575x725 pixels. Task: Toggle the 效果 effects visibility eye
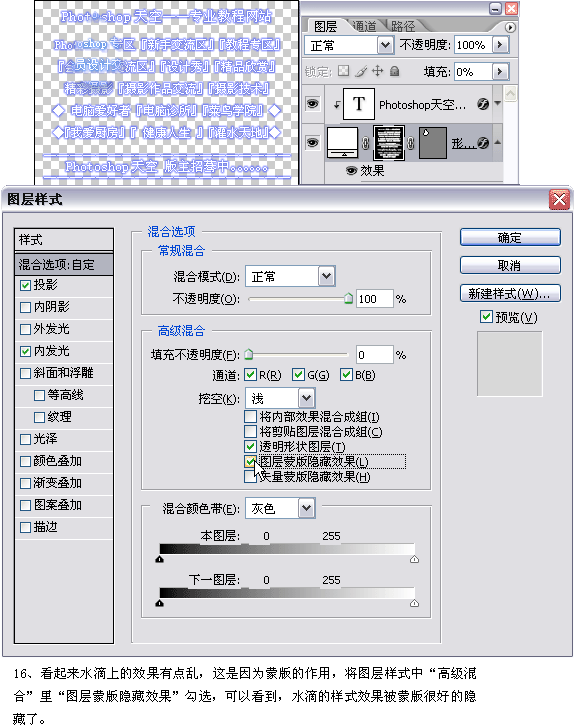(351, 171)
